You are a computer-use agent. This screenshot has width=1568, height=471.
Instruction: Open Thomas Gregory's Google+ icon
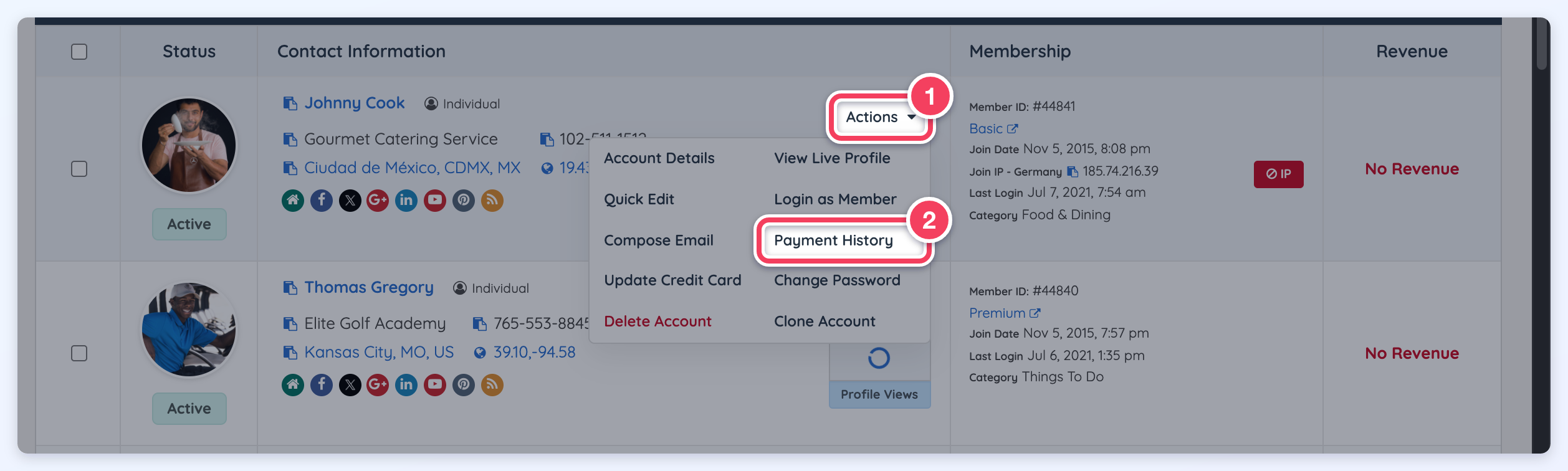378,384
